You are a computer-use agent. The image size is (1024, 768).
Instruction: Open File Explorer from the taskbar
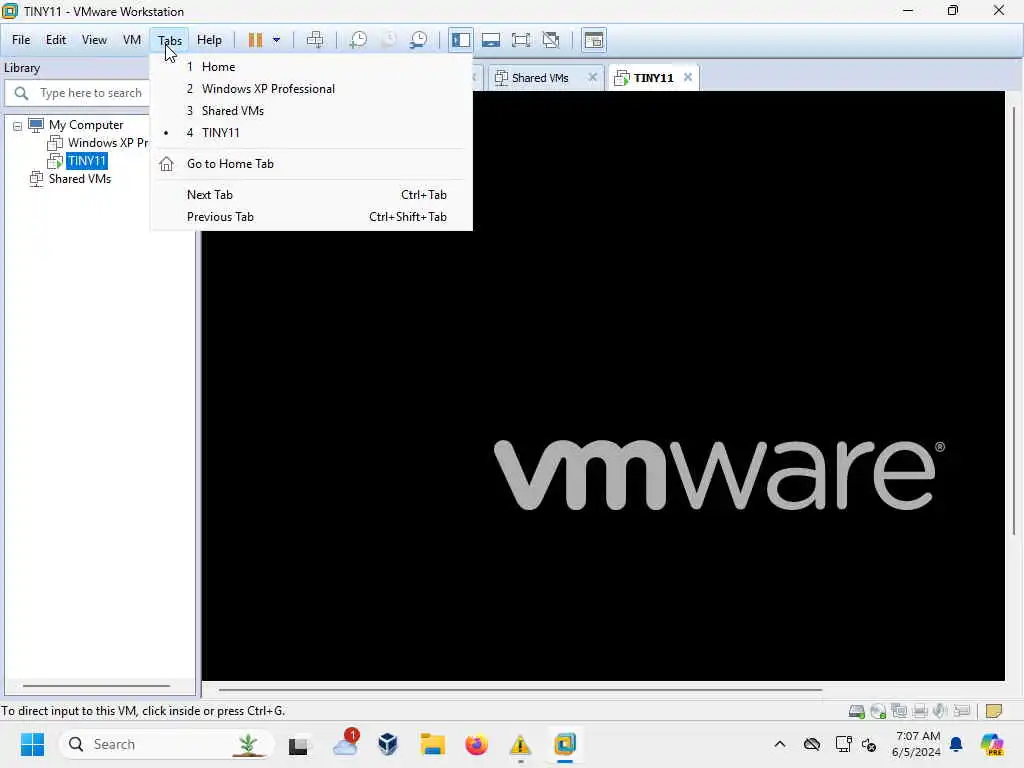tap(432, 744)
